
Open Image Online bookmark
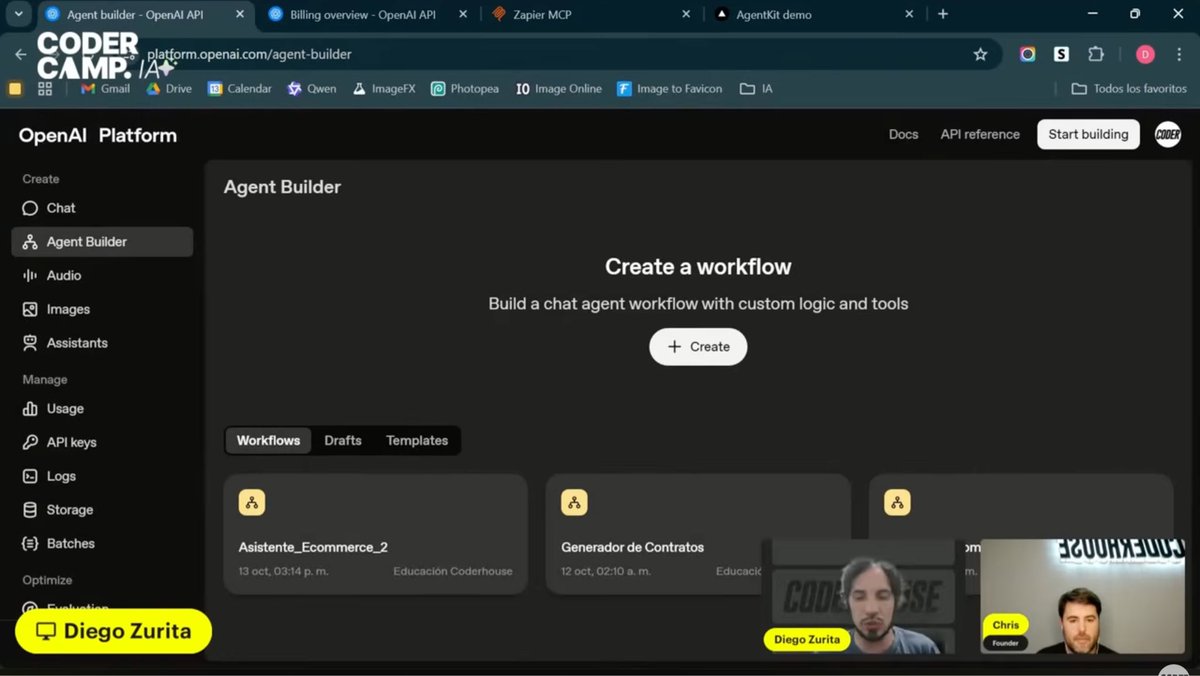point(559,89)
